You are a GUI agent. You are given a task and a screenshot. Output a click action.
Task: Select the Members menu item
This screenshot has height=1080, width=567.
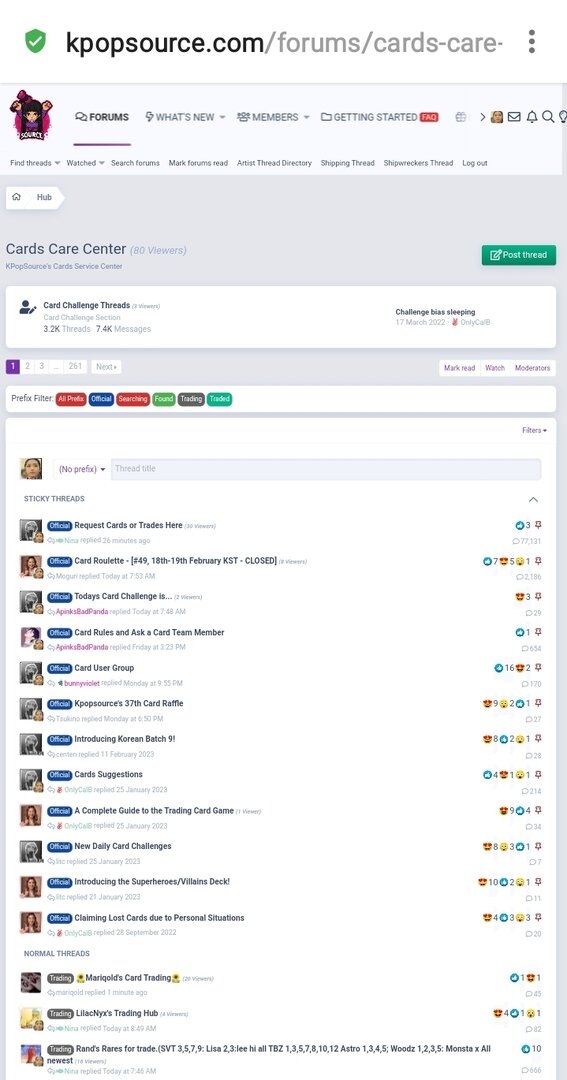(273, 117)
